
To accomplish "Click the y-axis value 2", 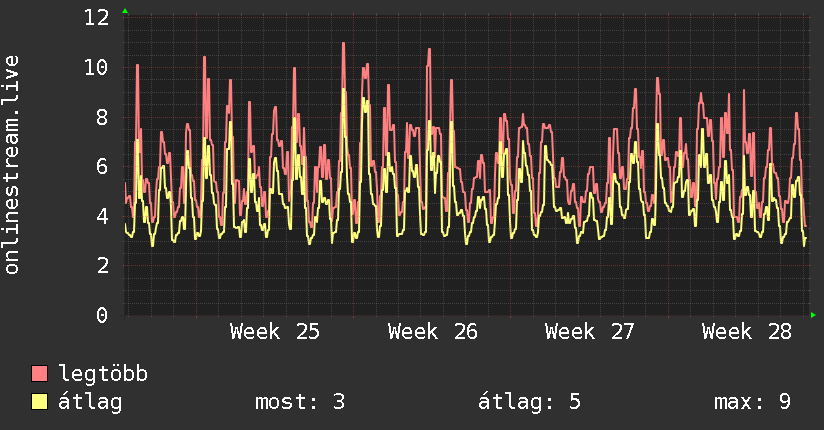I will (x=102, y=266).
